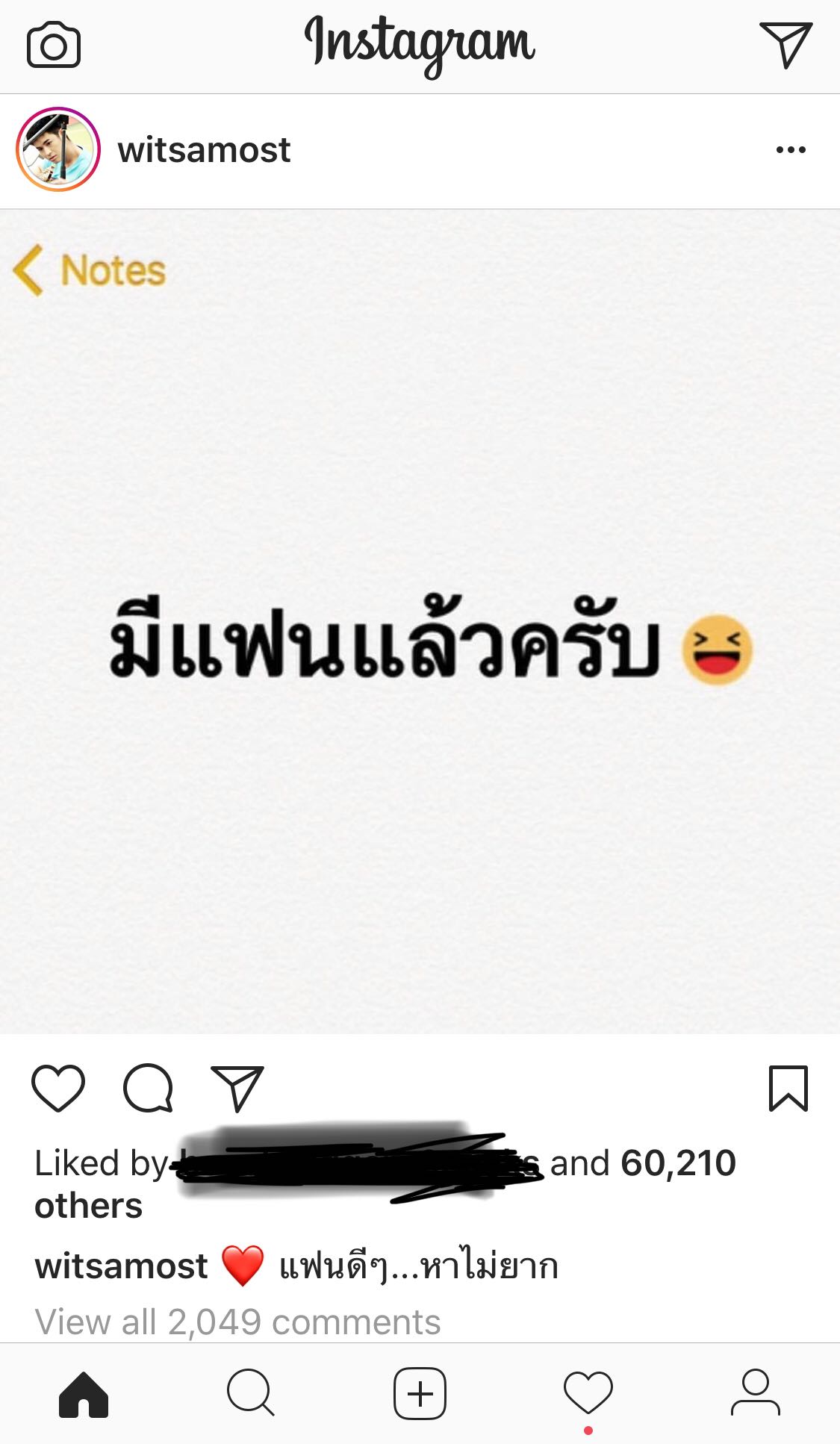View all 2,049 comments
The width and height of the screenshot is (840, 1444).
237,1322
